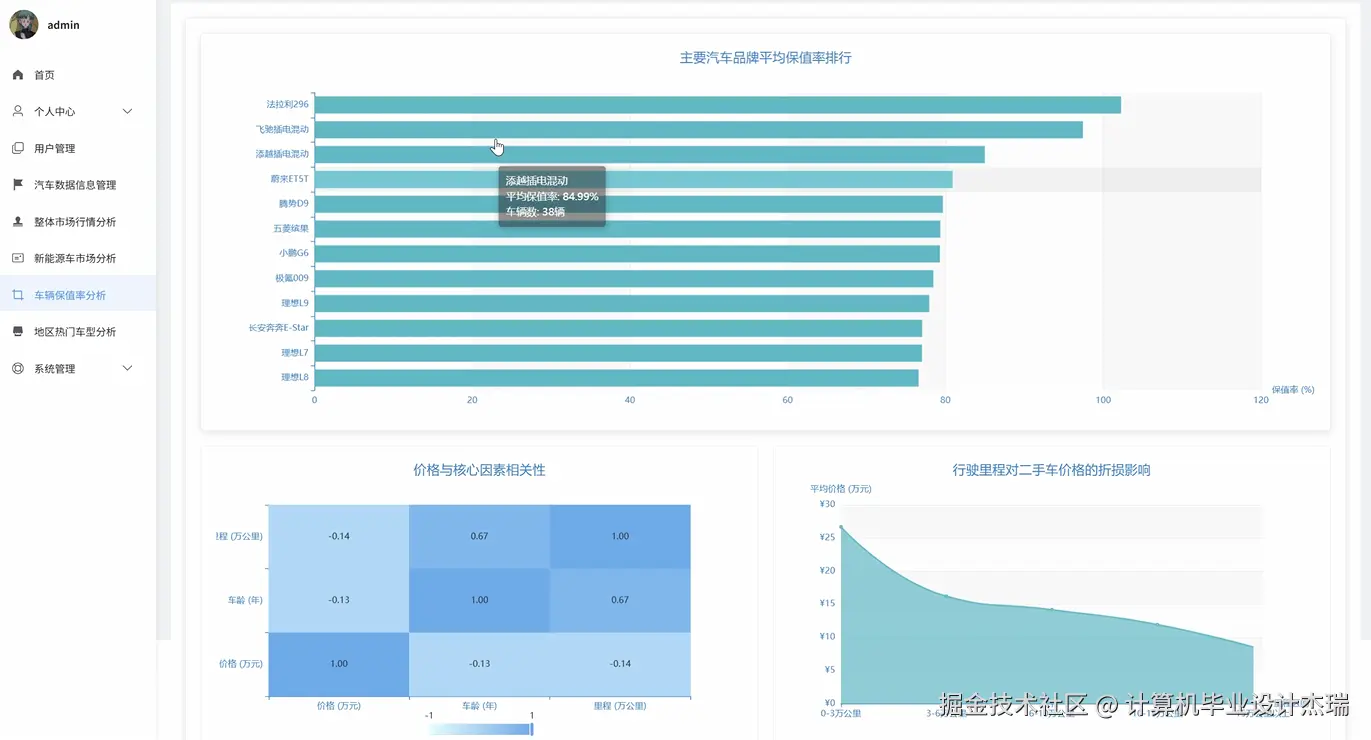
Task: Select the 车辆保值率分析 menu item
Action: 78,295
